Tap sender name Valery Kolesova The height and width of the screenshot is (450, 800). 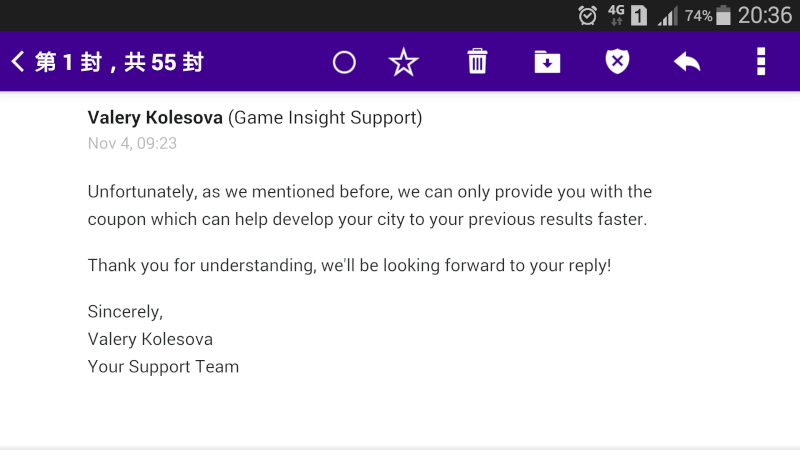155,117
